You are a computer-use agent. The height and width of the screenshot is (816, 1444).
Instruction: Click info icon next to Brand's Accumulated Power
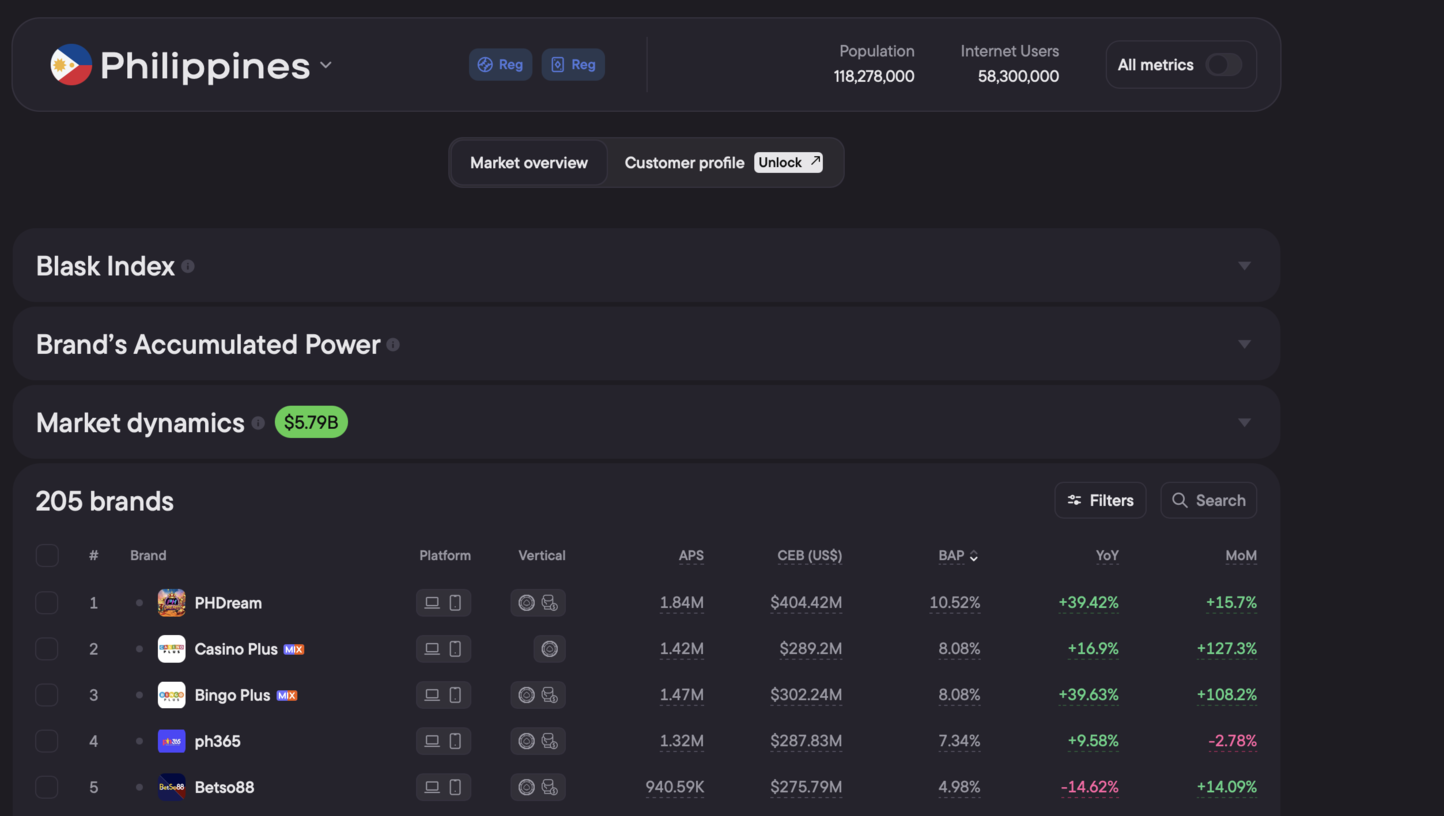pyautogui.click(x=393, y=345)
